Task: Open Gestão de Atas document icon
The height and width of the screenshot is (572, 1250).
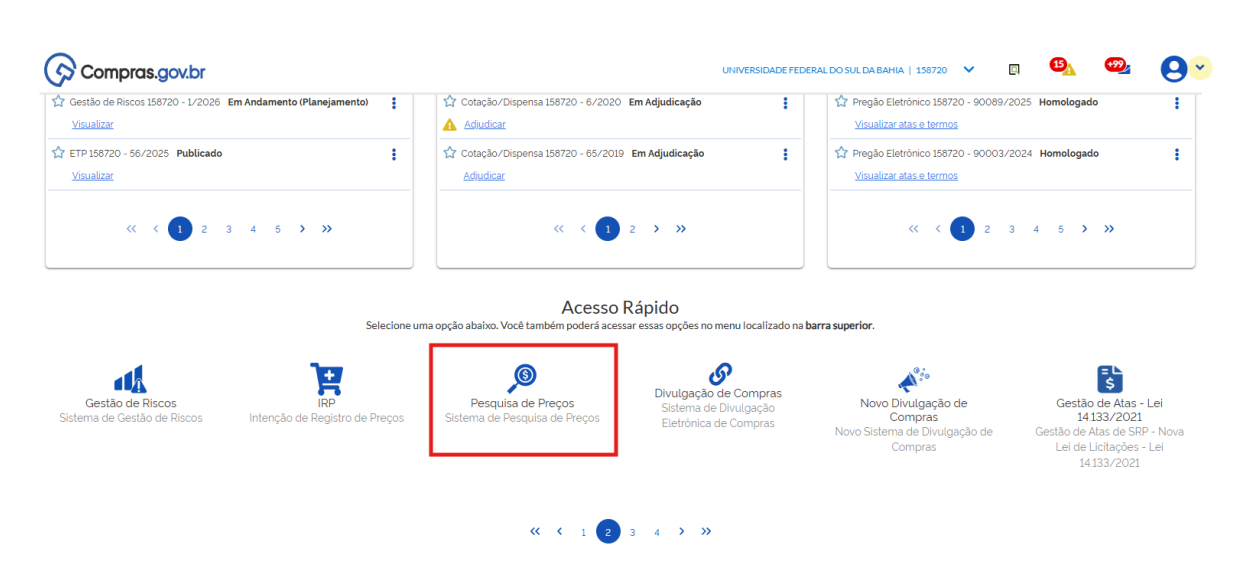Action: [1109, 378]
